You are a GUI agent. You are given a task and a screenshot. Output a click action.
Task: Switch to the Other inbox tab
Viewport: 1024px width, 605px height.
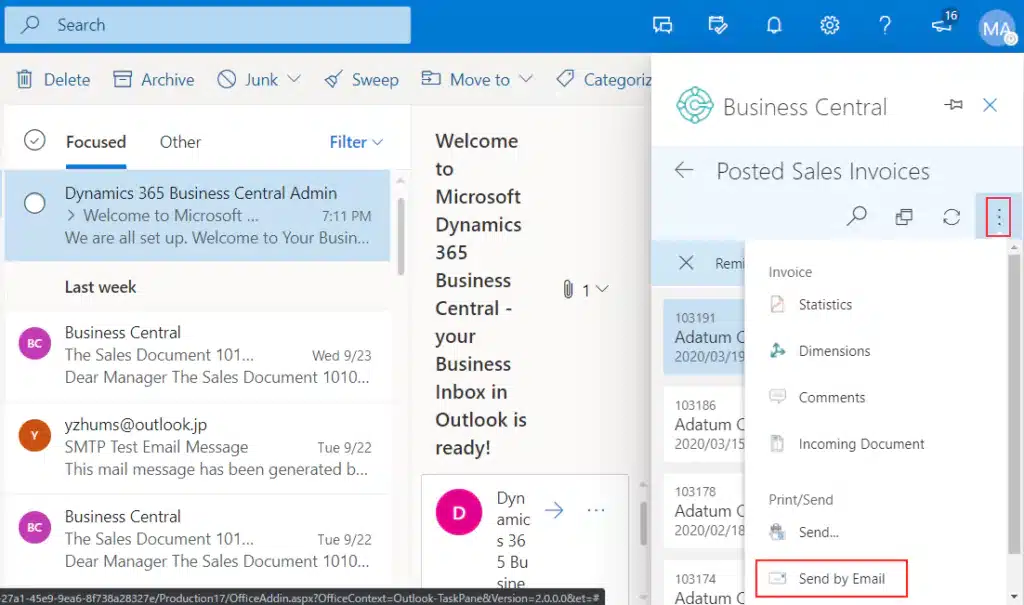(180, 142)
